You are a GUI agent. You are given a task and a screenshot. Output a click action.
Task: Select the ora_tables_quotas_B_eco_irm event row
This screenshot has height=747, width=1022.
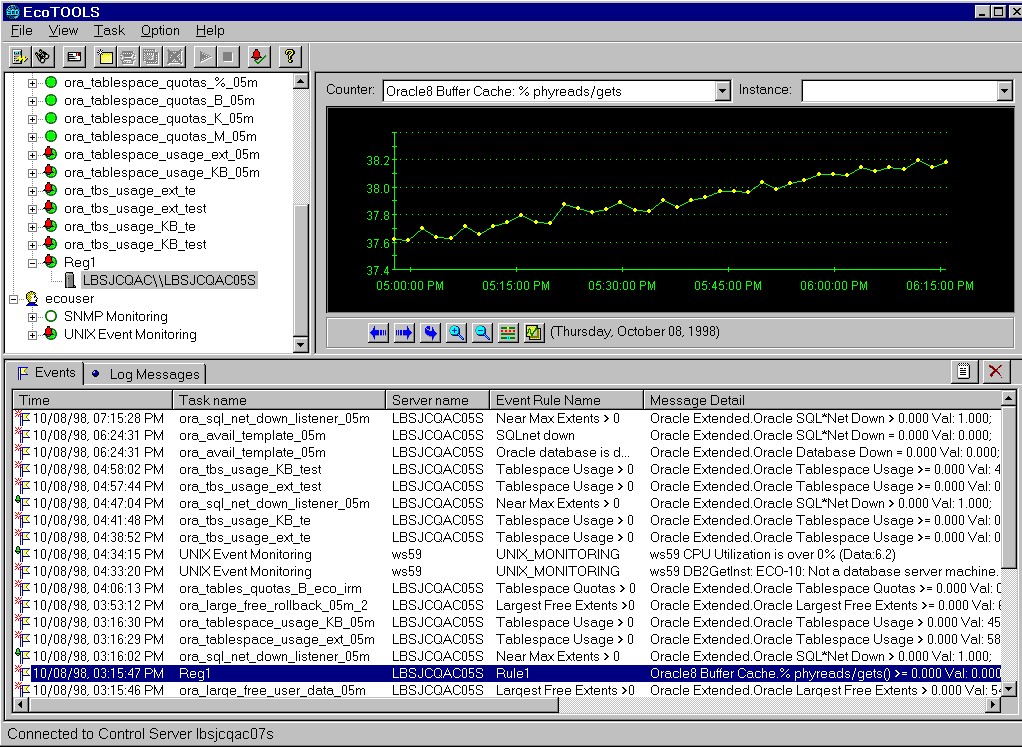(507, 589)
